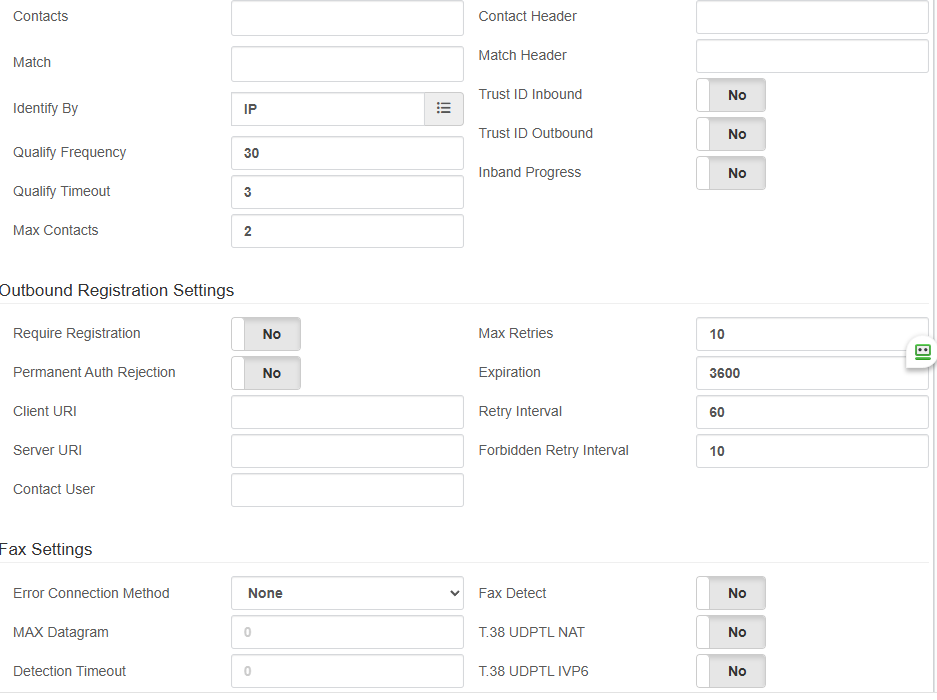This screenshot has height=700, width=937.
Task: Open Error Connection Method dropdown
Action: pos(347,593)
